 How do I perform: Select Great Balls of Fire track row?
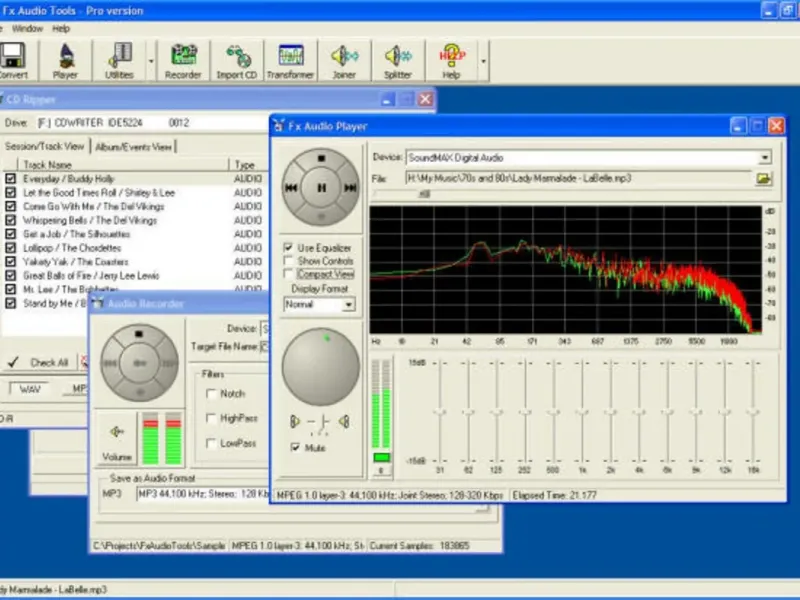click(91, 276)
